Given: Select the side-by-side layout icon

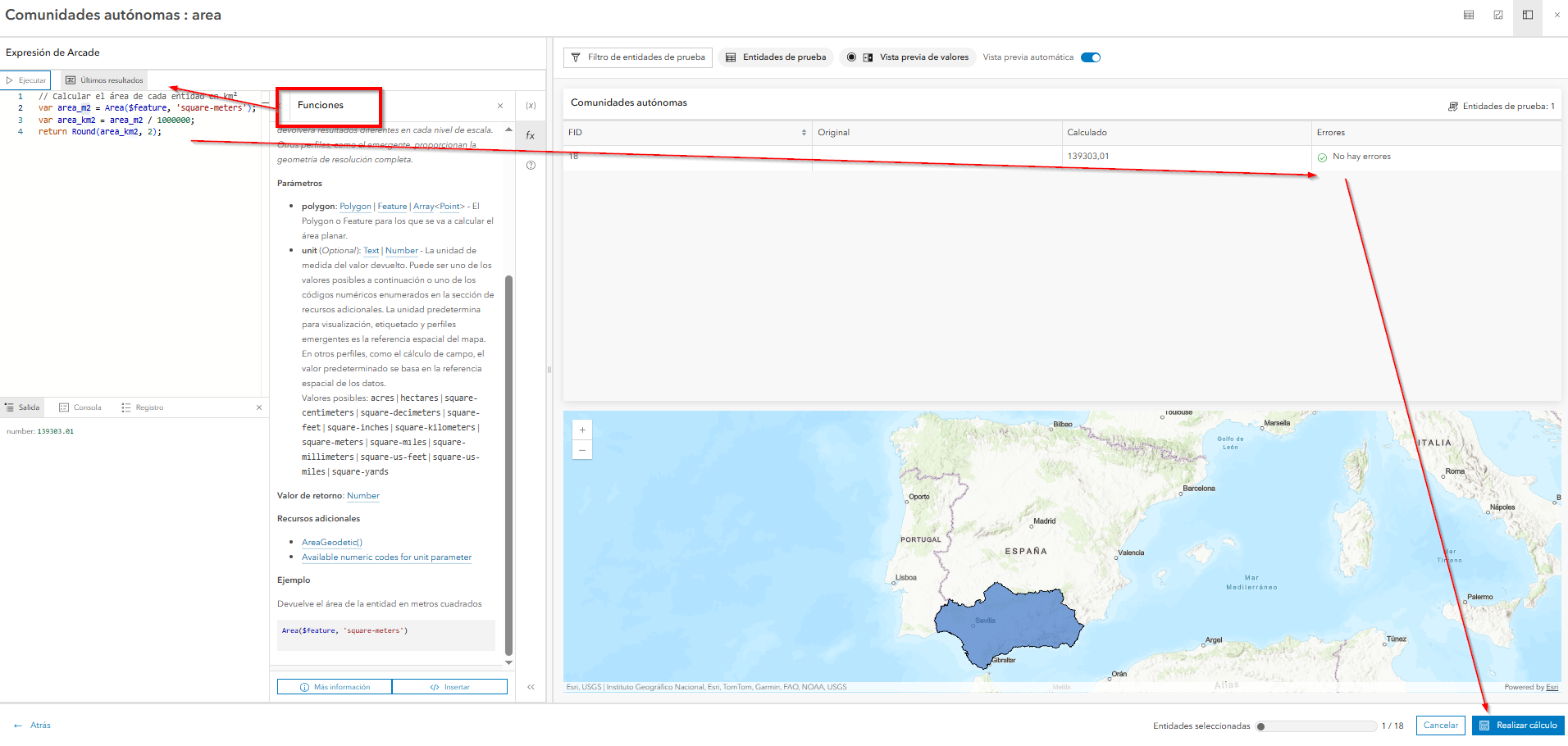Looking at the screenshot, I should coord(1528,15).
